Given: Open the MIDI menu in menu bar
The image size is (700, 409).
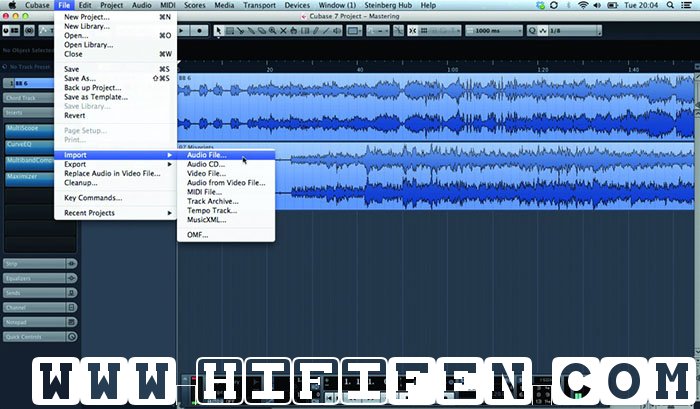Looking at the screenshot, I should [167, 5].
